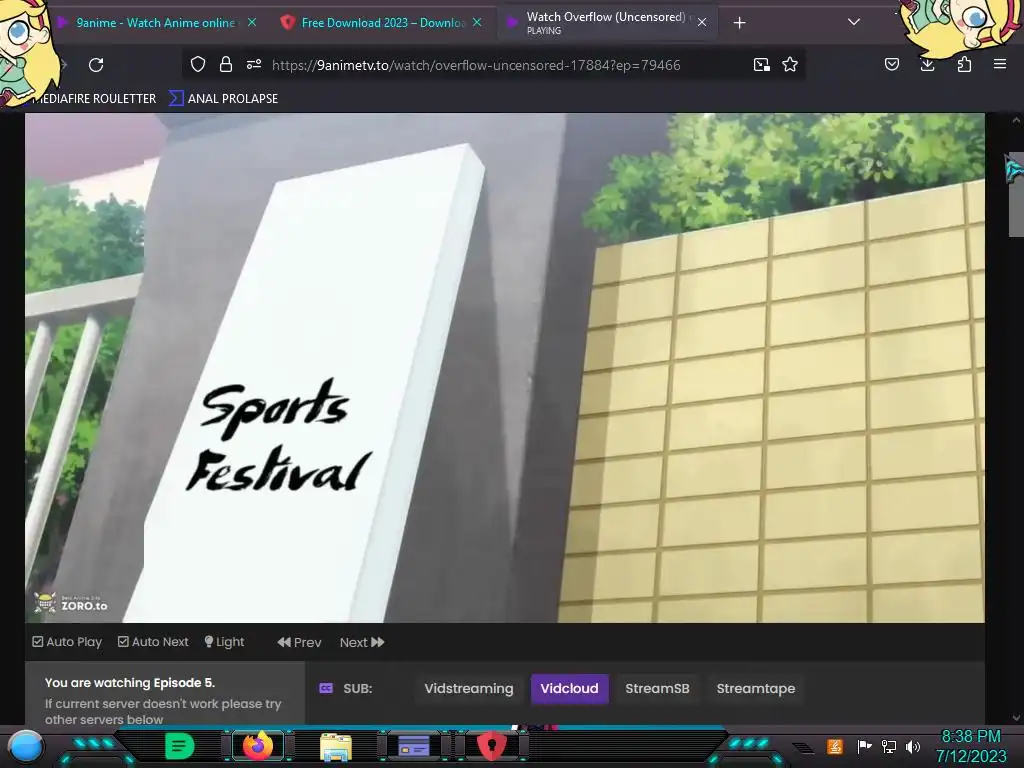Open the volume speaker icon
The height and width of the screenshot is (768, 1024).
click(x=913, y=746)
